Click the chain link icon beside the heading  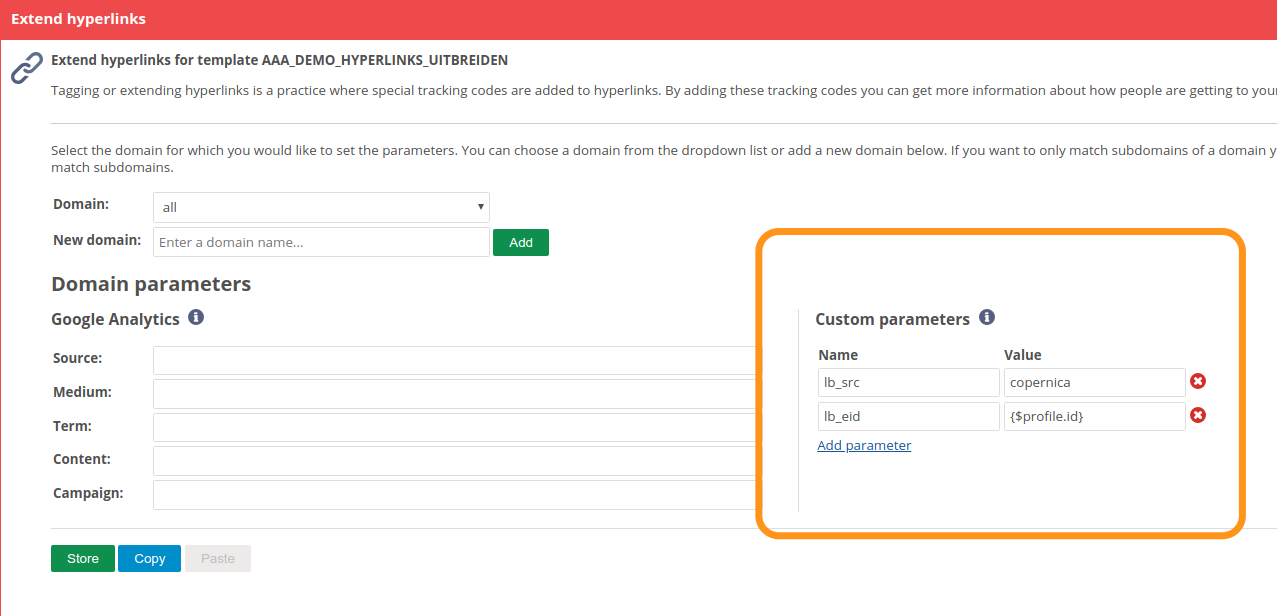(26, 68)
